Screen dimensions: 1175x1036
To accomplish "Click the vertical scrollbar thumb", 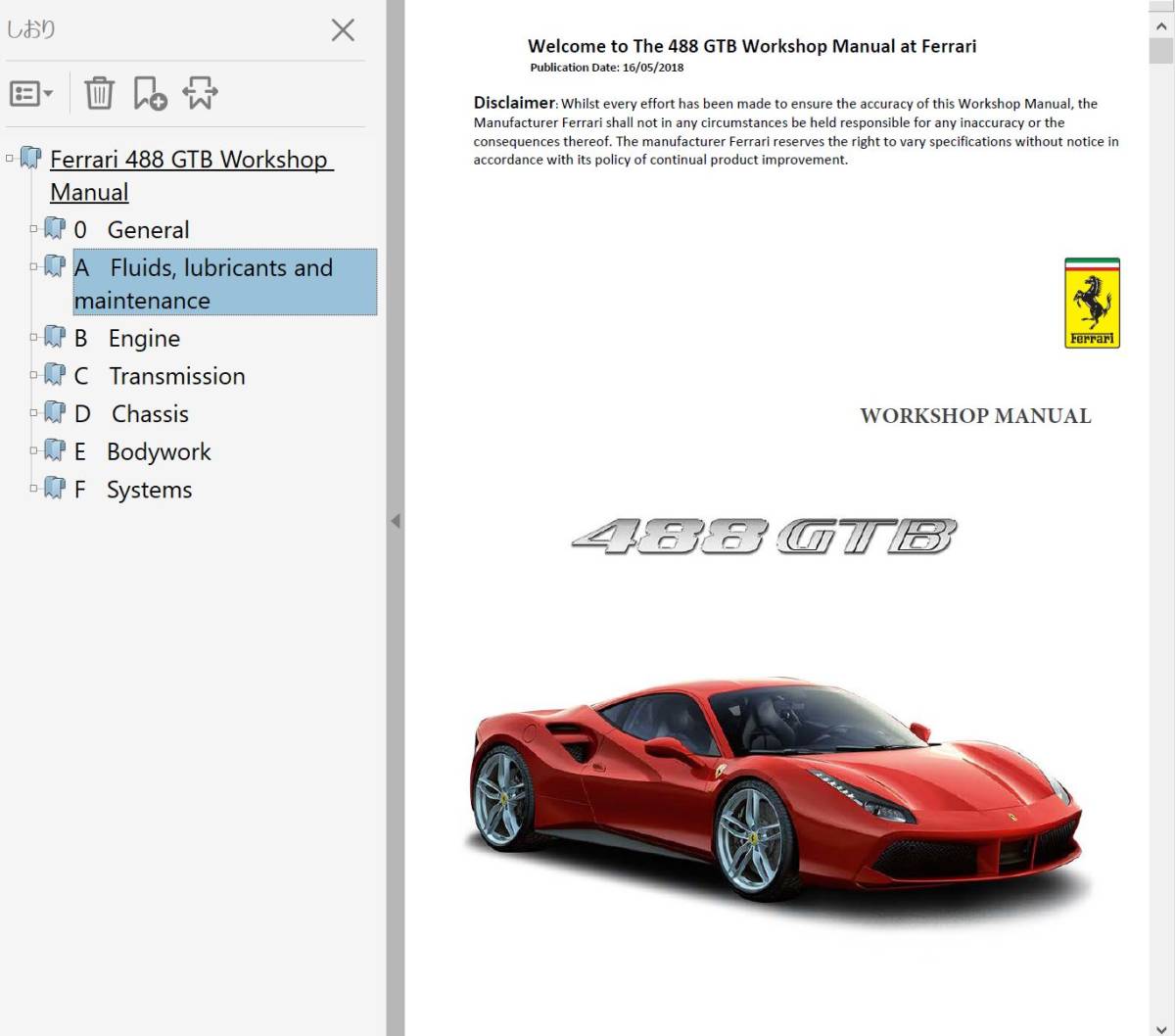I will tap(1160, 51).
